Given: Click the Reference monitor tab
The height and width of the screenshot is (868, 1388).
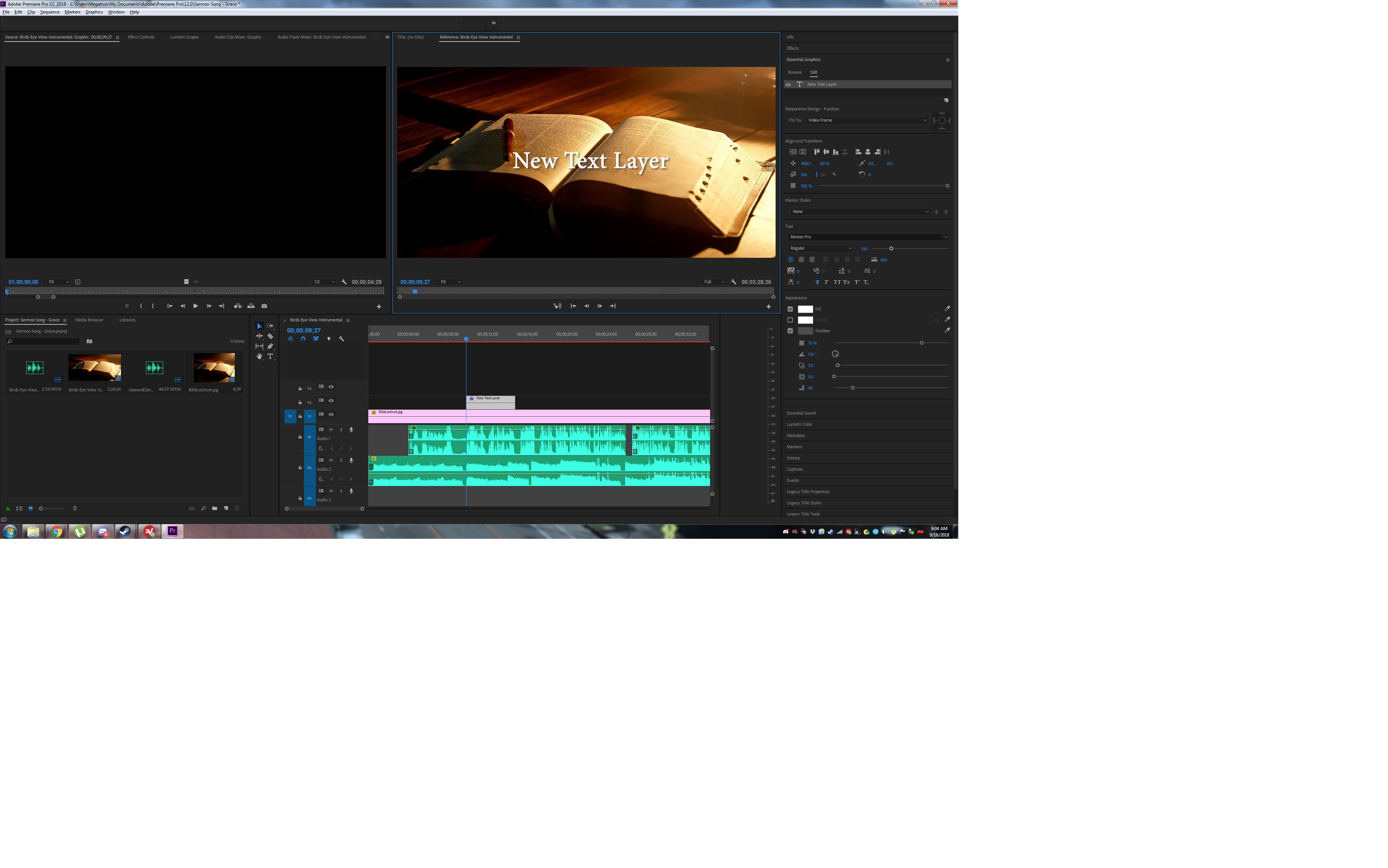Looking at the screenshot, I should tap(475, 37).
